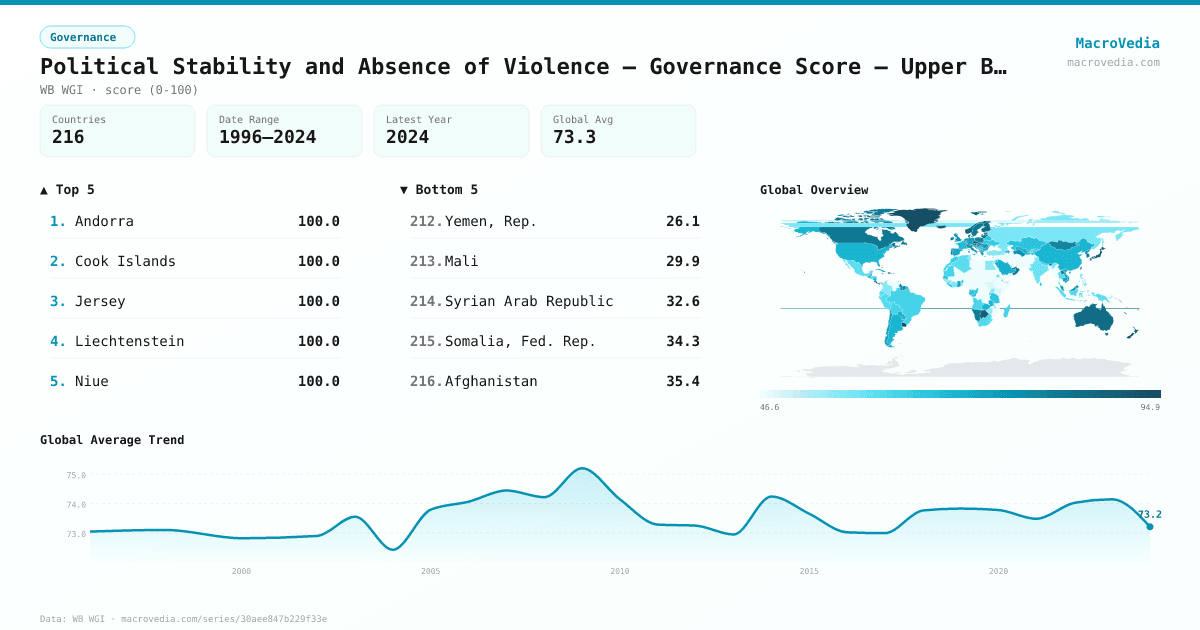Click the 75.0 y-axis label

point(77,476)
